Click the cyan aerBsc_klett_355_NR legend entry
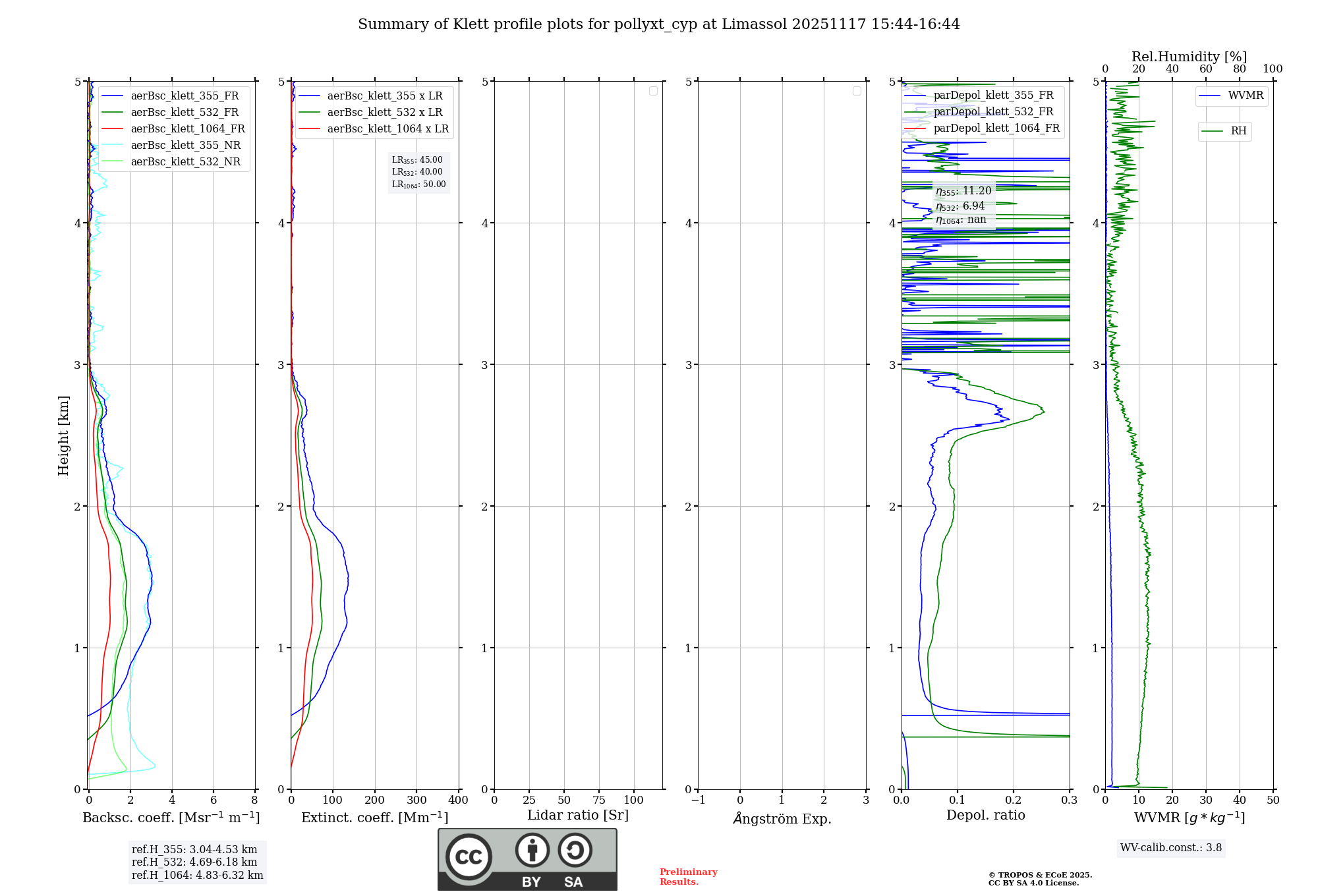 click(185, 146)
